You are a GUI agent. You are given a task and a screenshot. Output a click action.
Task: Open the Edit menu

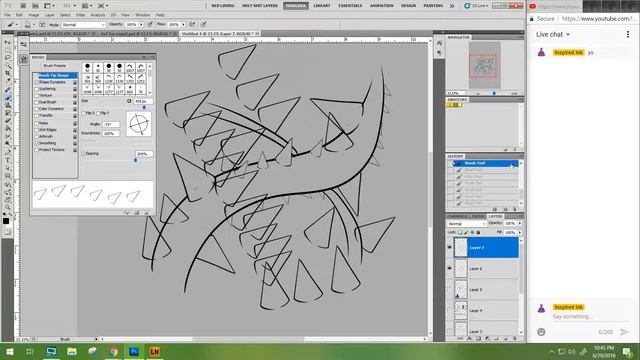point(19,15)
